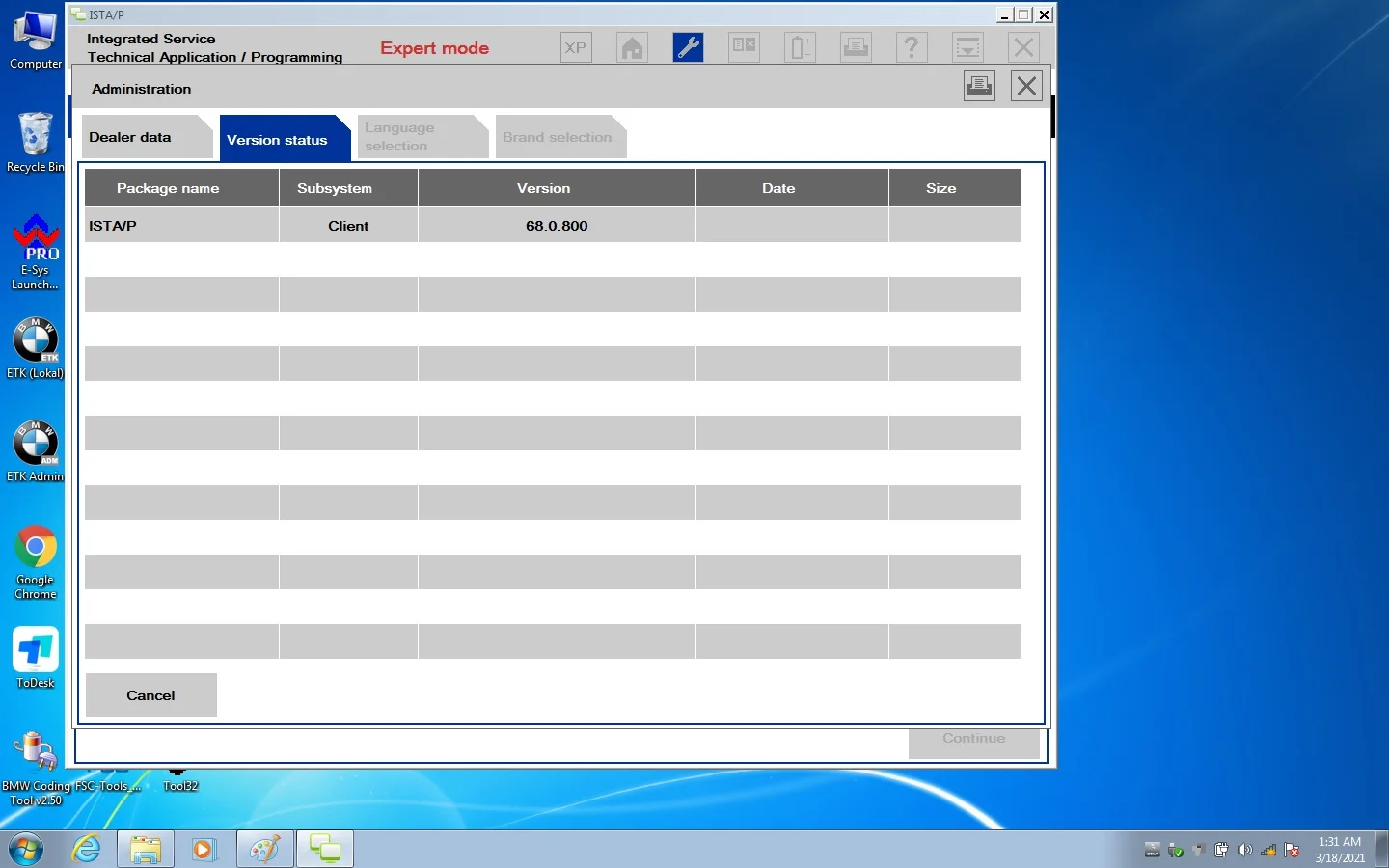Select the ISTA/P package name cell
The height and width of the screenshot is (868, 1389).
pyautogui.click(x=181, y=226)
